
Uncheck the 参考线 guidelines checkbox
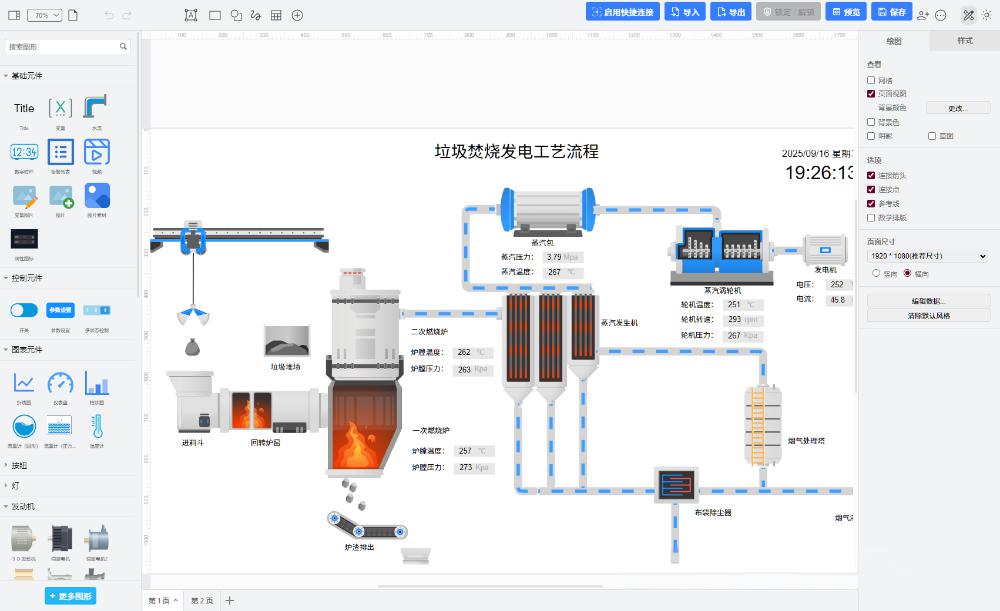[x=871, y=203]
